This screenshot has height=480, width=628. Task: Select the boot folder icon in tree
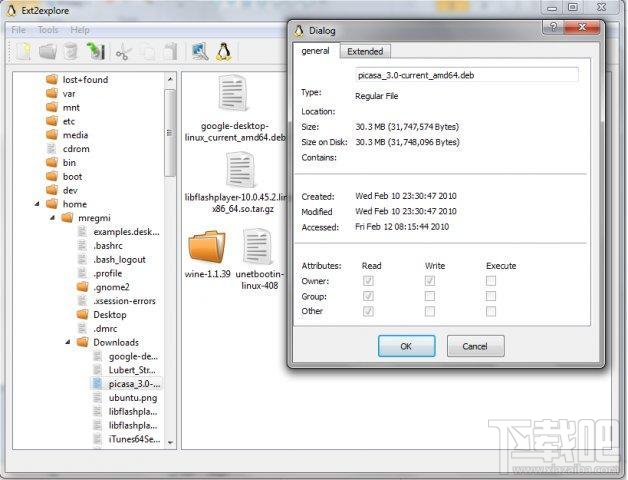point(52,176)
